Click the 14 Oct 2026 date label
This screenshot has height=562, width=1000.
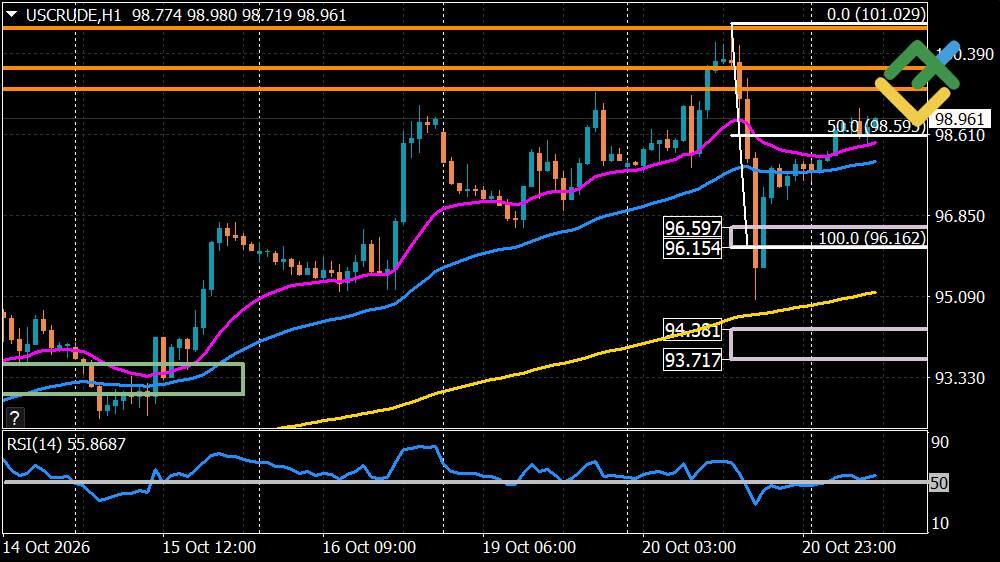click(46, 547)
